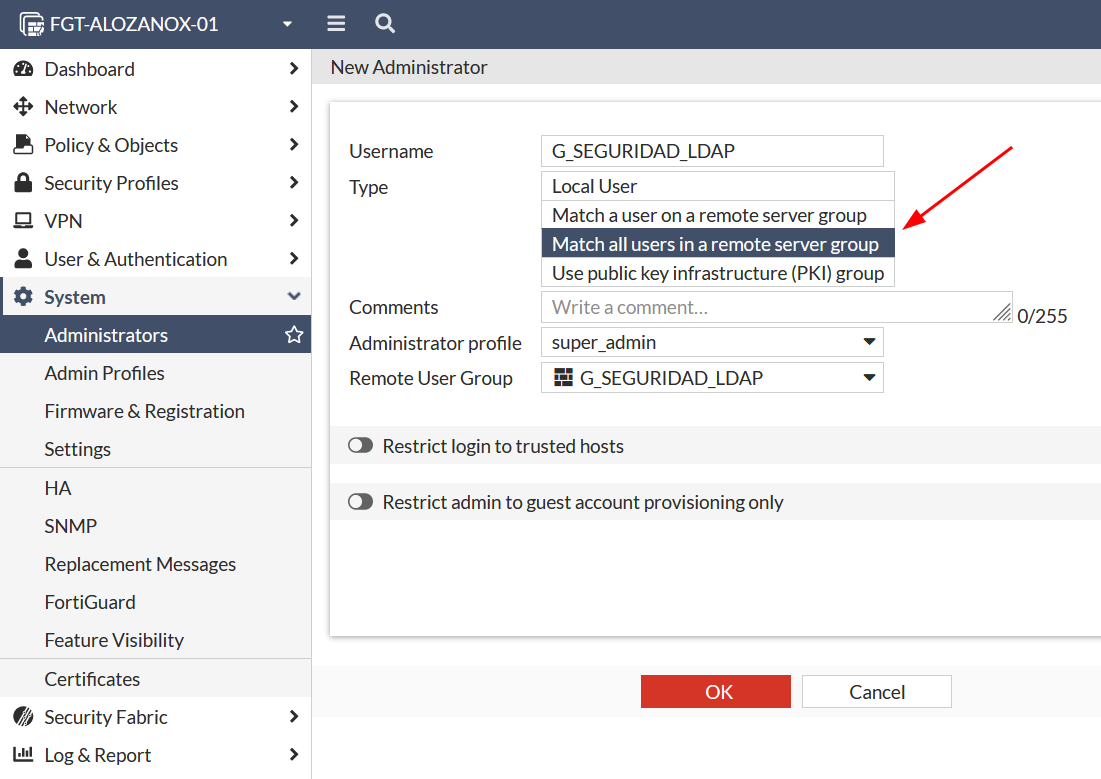Open the Administrator profile dropdown
Image resolution: width=1101 pixels, height=779 pixels.
pyautogui.click(x=712, y=342)
